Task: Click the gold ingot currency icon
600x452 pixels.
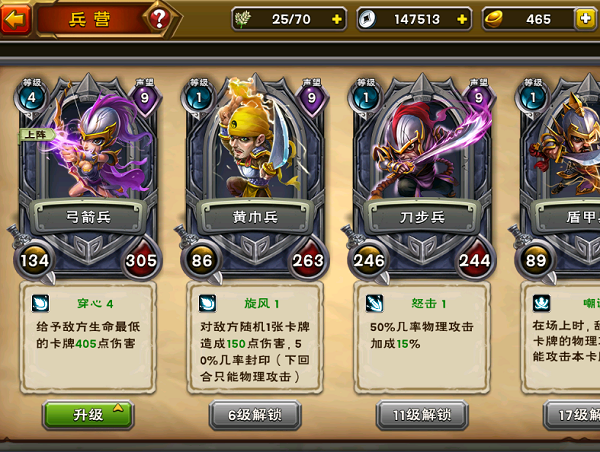Action: (494, 19)
